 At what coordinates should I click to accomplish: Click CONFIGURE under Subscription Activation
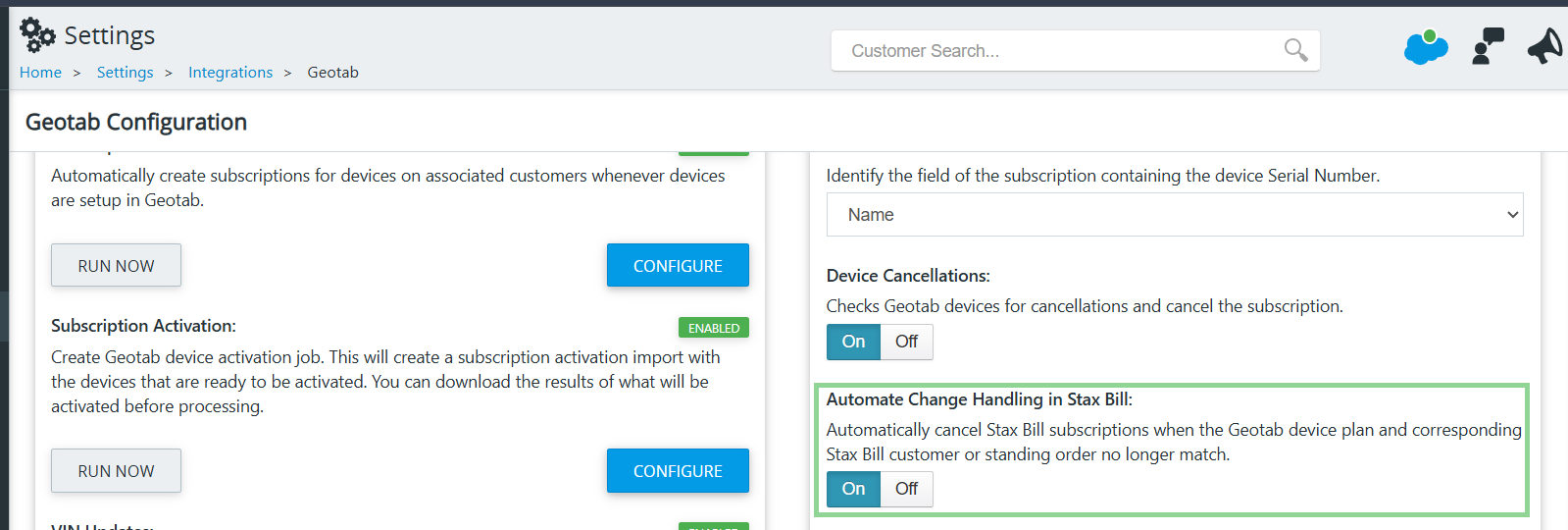[678, 471]
